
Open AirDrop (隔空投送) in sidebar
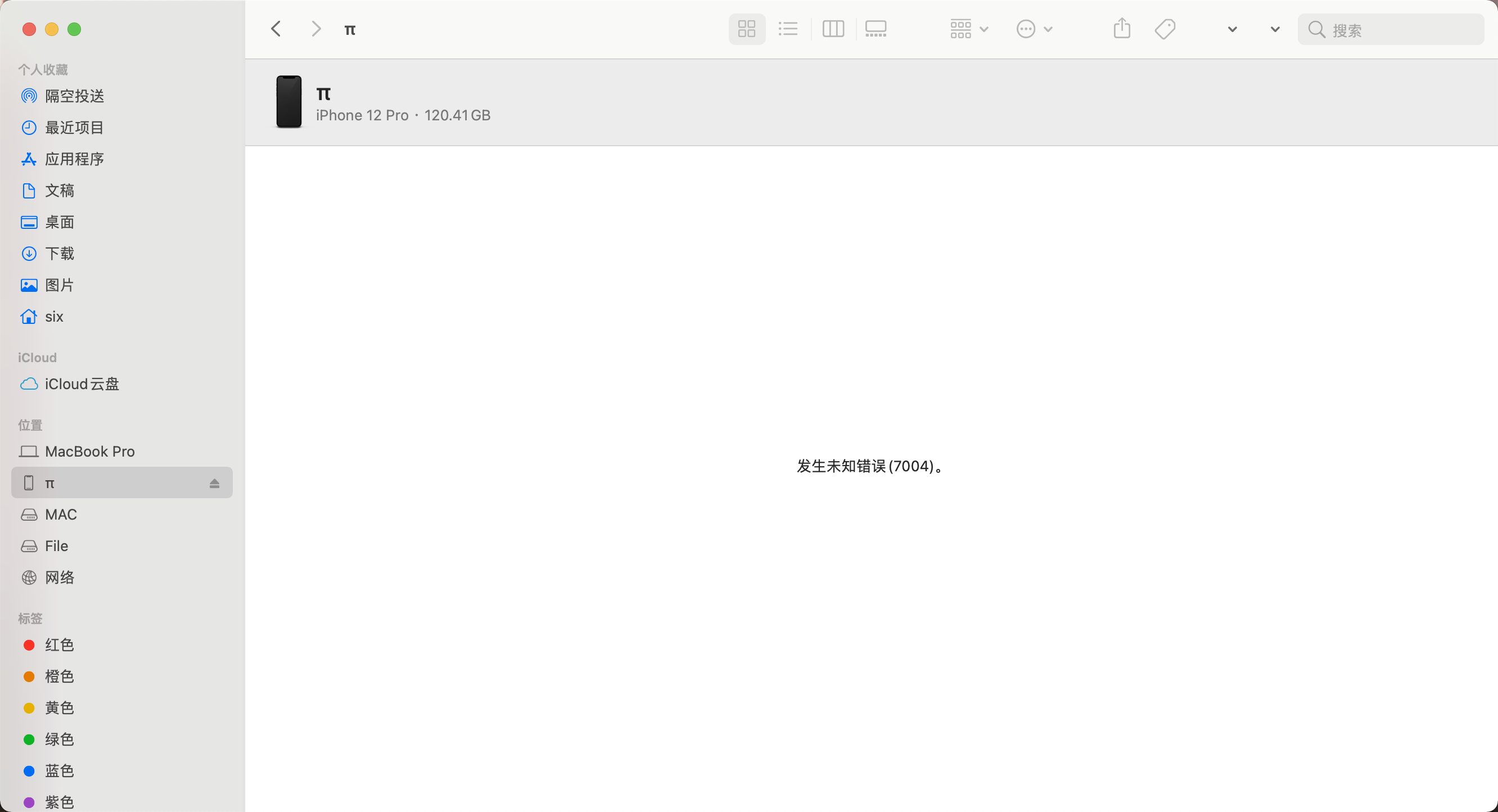click(74, 96)
